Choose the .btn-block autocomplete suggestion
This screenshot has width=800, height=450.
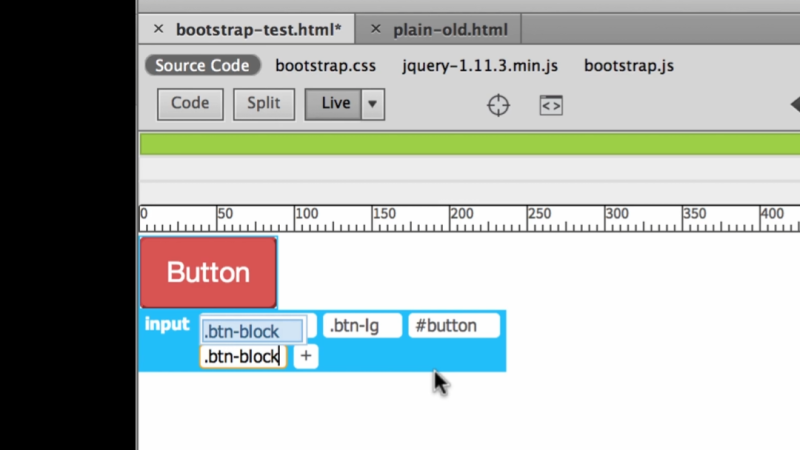[253, 332]
